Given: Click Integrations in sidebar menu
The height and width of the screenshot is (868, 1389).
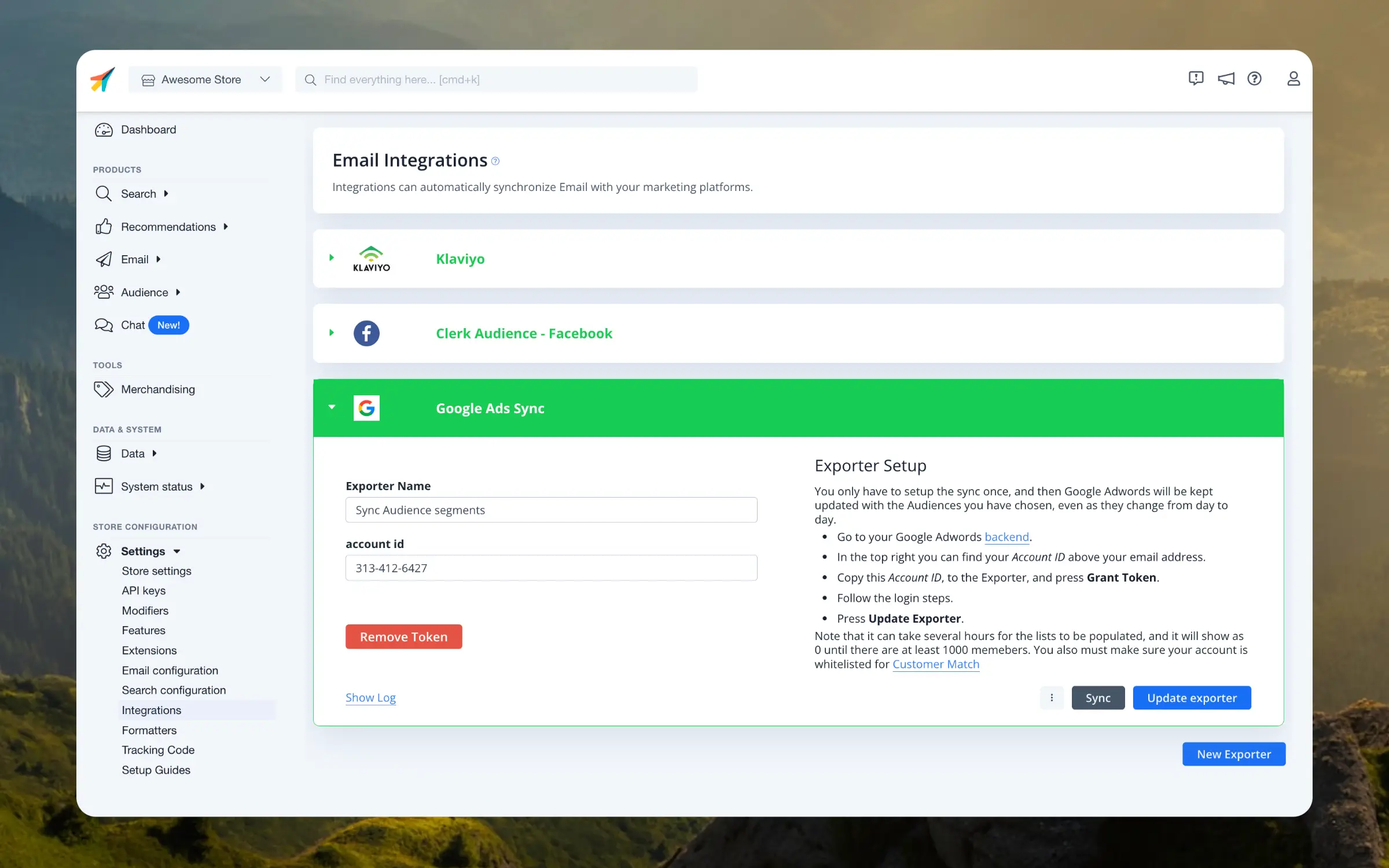Looking at the screenshot, I should (x=151, y=710).
